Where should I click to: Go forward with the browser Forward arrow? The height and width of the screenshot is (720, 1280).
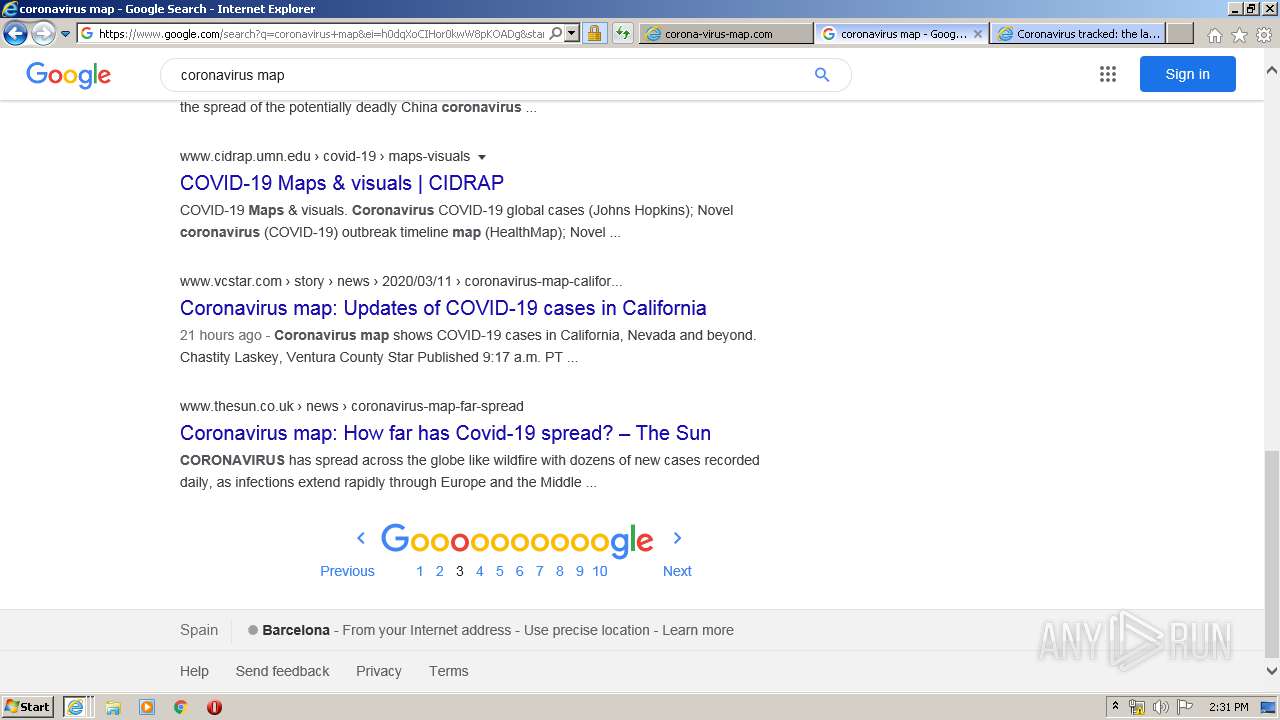coord(43,33)
